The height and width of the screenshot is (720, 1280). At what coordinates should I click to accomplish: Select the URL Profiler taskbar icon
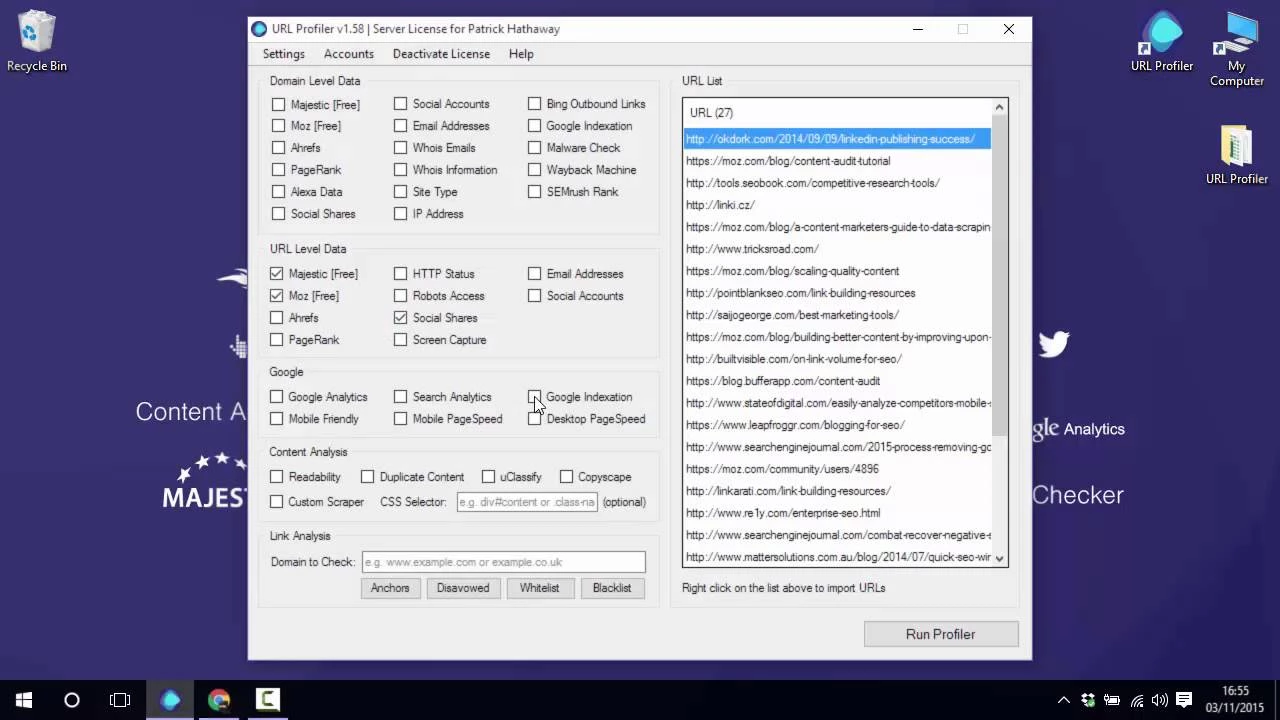[x=171, y=700]
